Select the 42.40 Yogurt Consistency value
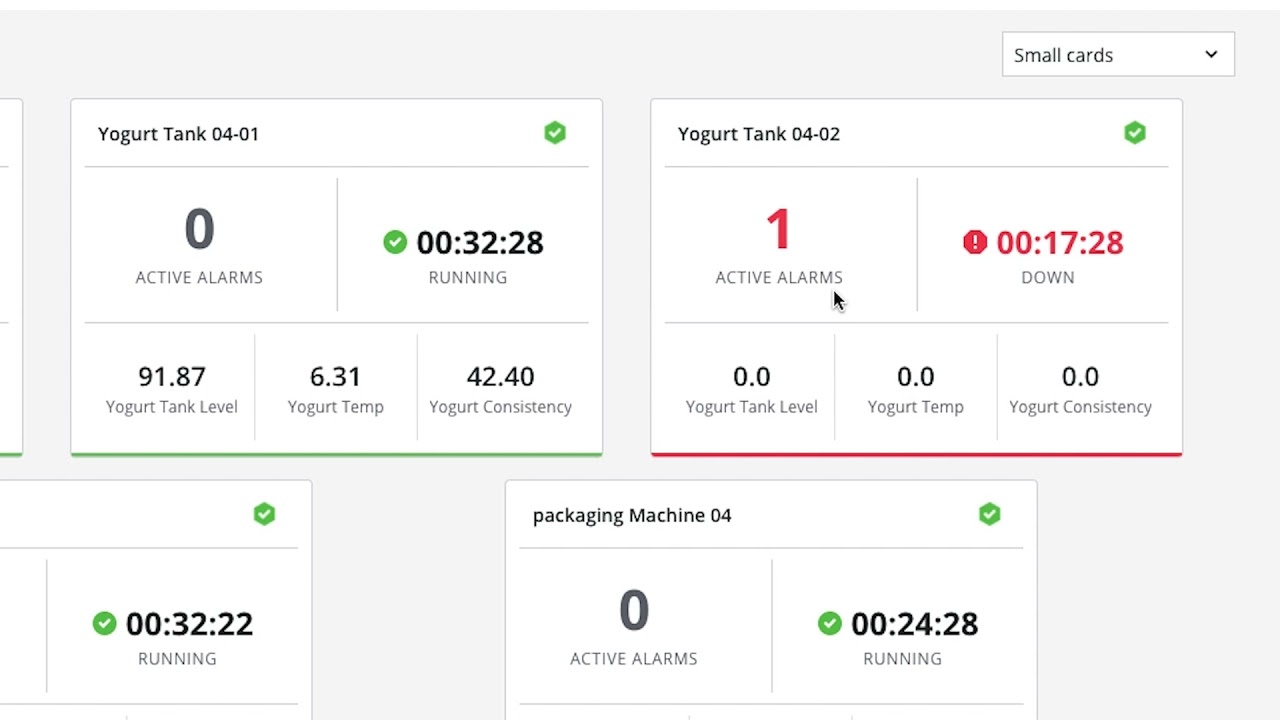Image resolution: width=1280 pixels, height=720 pixels. [x=500, y=376]
